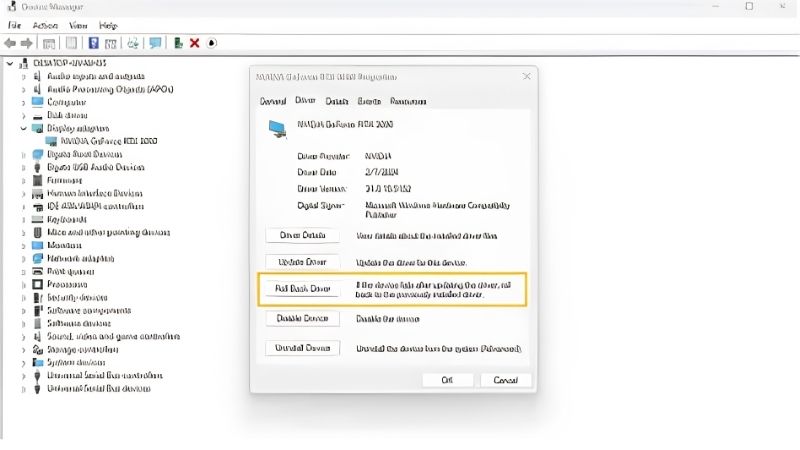This screenshot has width=800, height=450.
Task: Expand Sound, video and game controllers chevron
Action: [x=23, y=337]
